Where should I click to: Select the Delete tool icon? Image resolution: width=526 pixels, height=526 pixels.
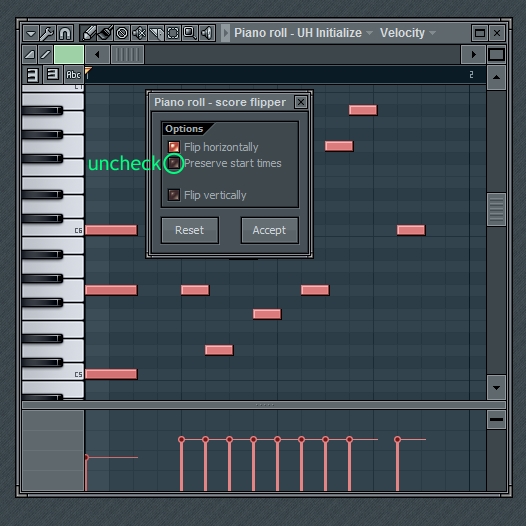tap(122, 33)
